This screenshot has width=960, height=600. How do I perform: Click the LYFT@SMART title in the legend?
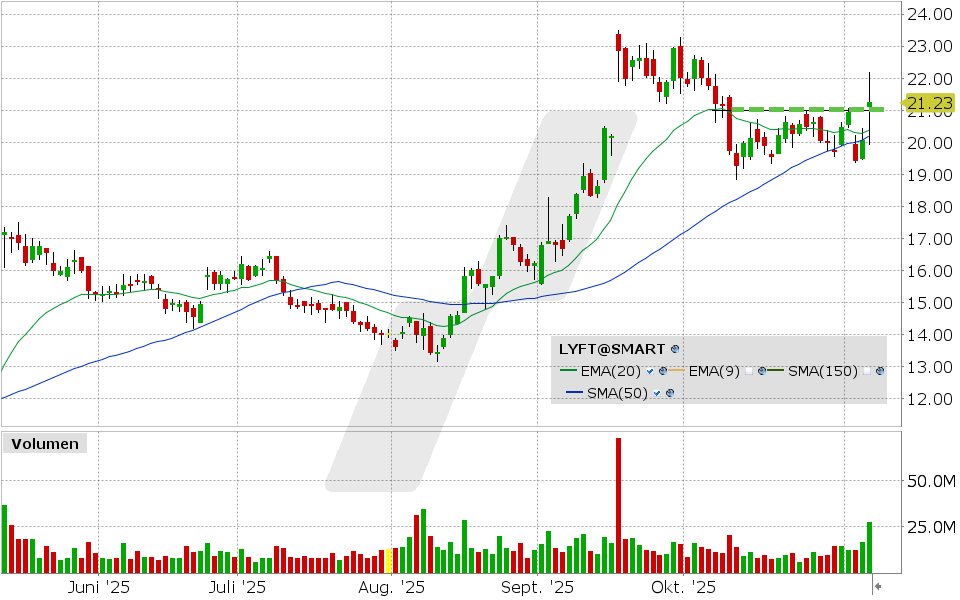pyautogui.click(x=612, y=349)
